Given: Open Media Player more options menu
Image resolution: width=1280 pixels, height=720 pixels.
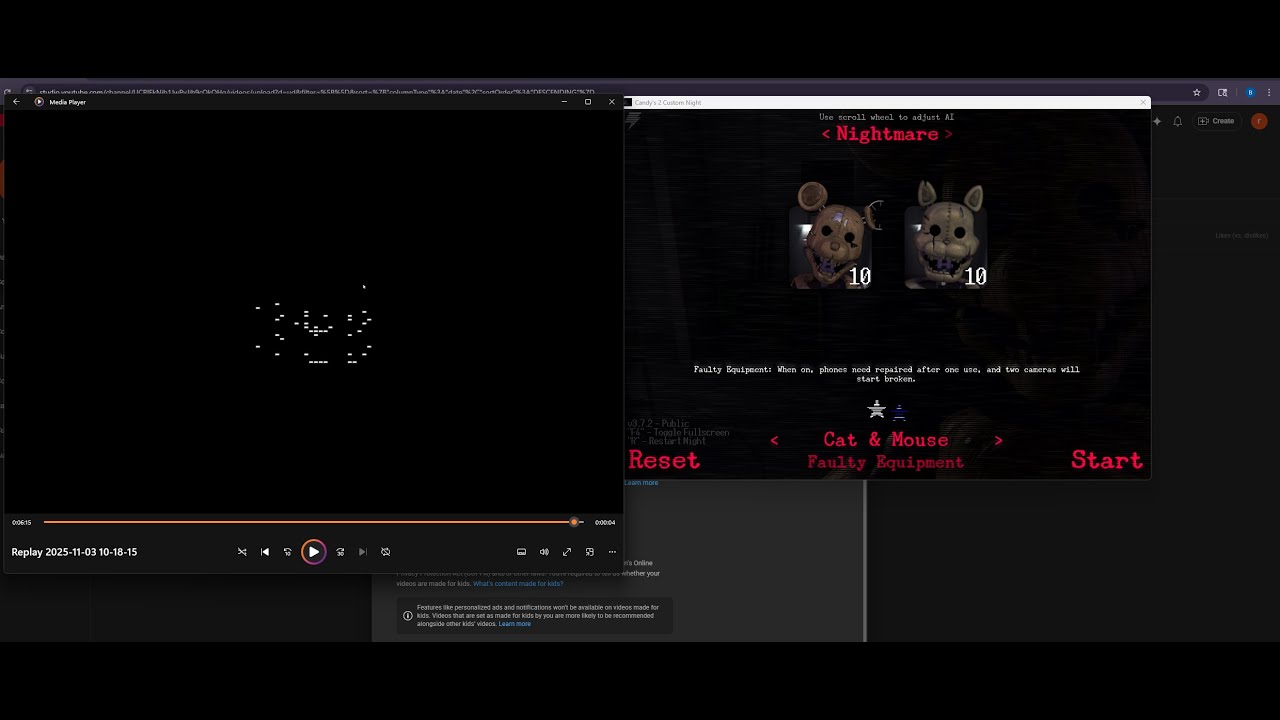Looking at the screenshot, I should pyautogui.click(x=612, y=552).
